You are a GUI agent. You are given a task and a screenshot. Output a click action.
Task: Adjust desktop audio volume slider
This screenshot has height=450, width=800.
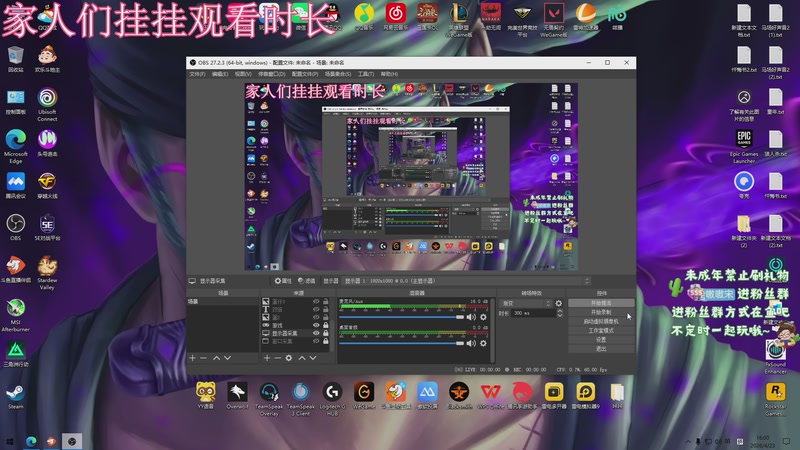pos(402,343)
